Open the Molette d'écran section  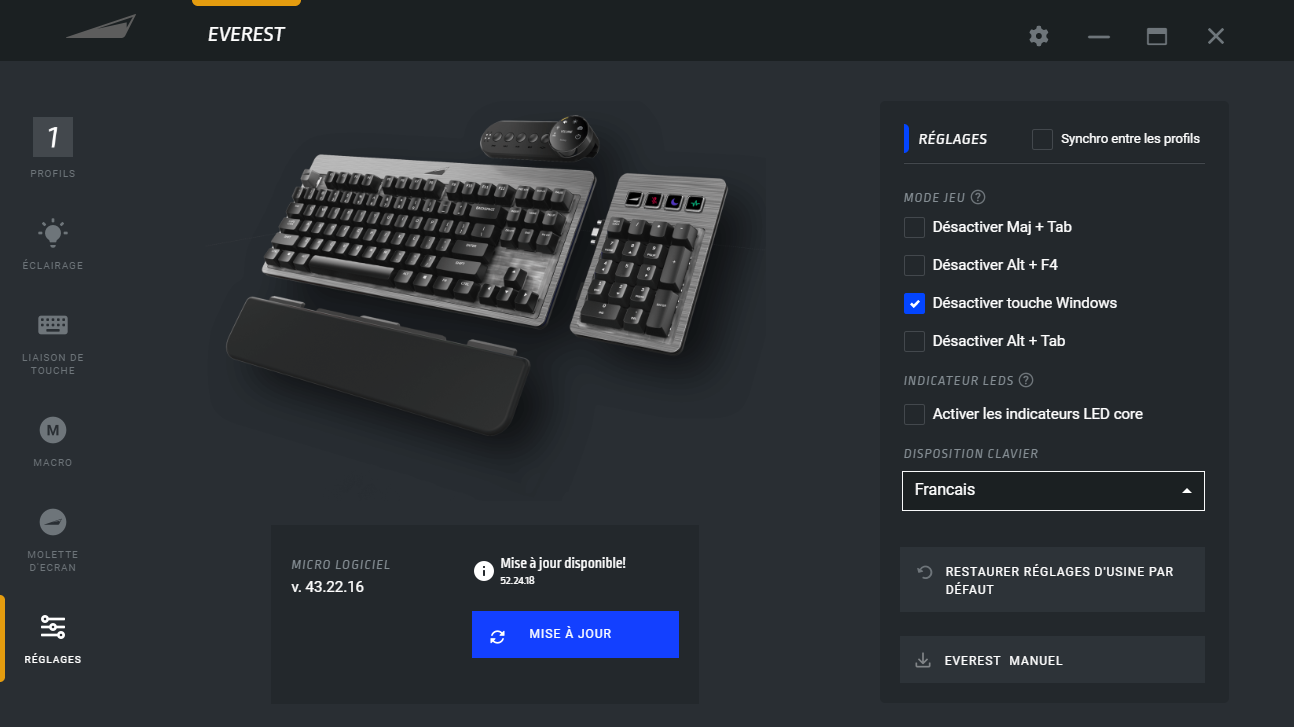tap(53, 522)
